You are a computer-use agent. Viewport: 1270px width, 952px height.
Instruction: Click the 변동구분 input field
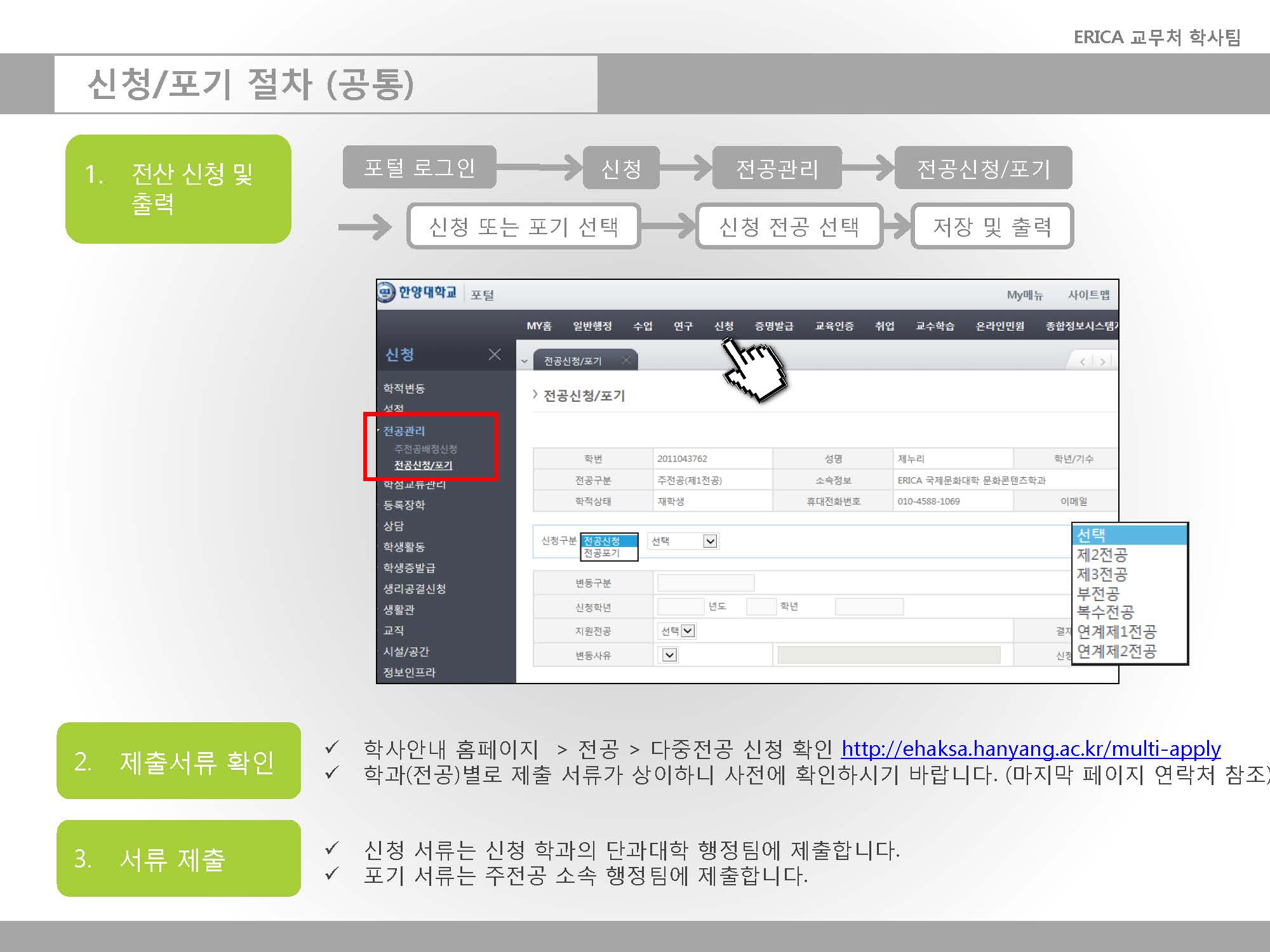coord(705,583)
